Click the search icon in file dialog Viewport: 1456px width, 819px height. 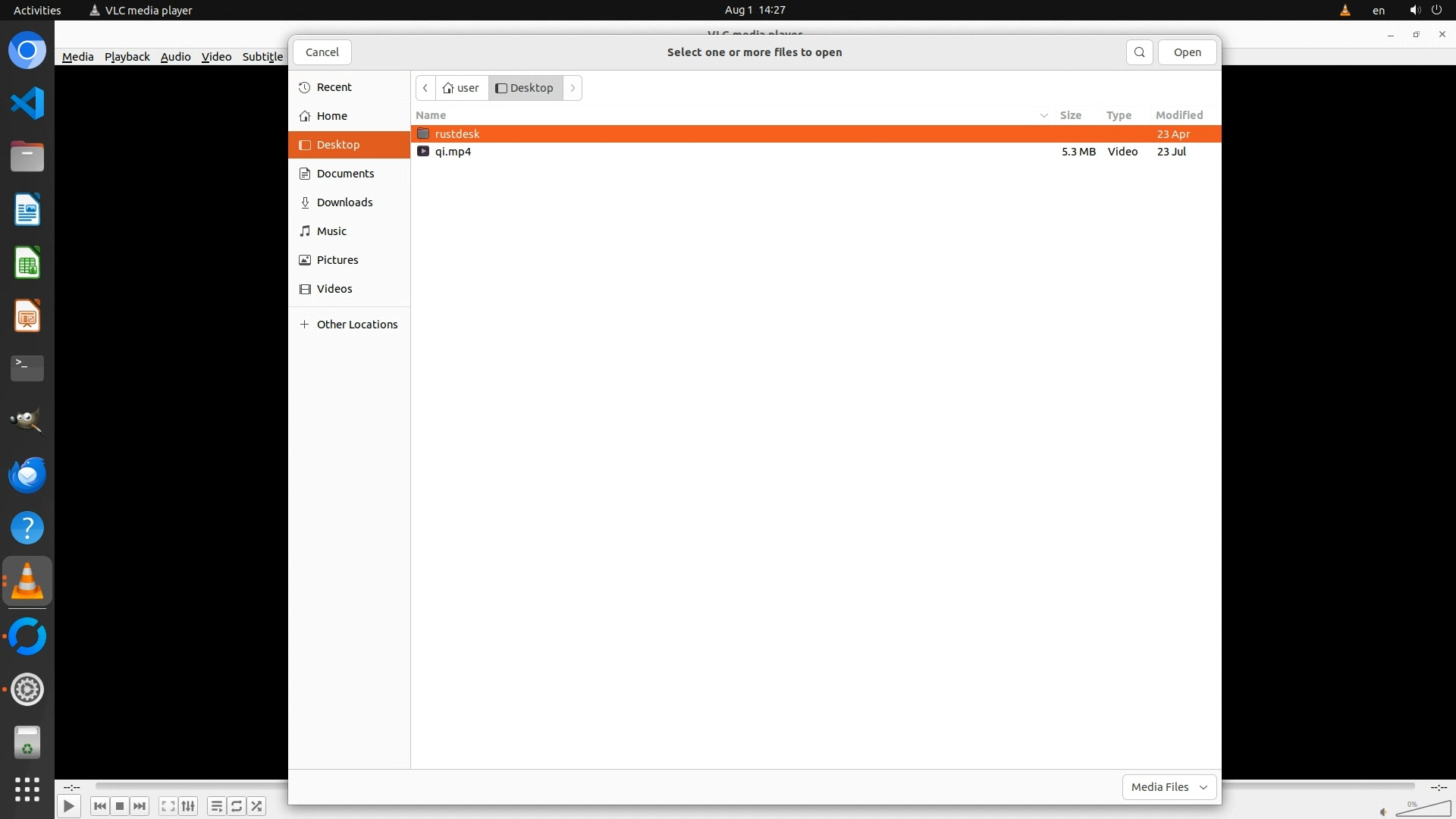1139,52
